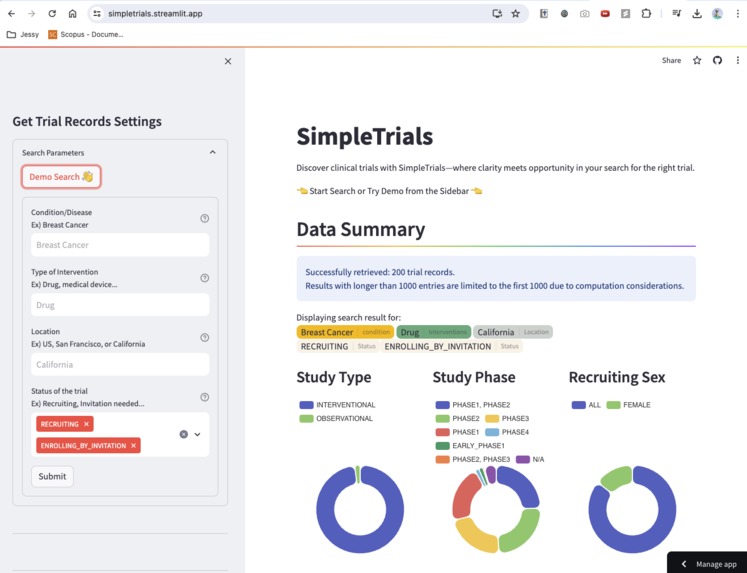
Task: Open the Chrome three-dot menu
Action: 737,14
